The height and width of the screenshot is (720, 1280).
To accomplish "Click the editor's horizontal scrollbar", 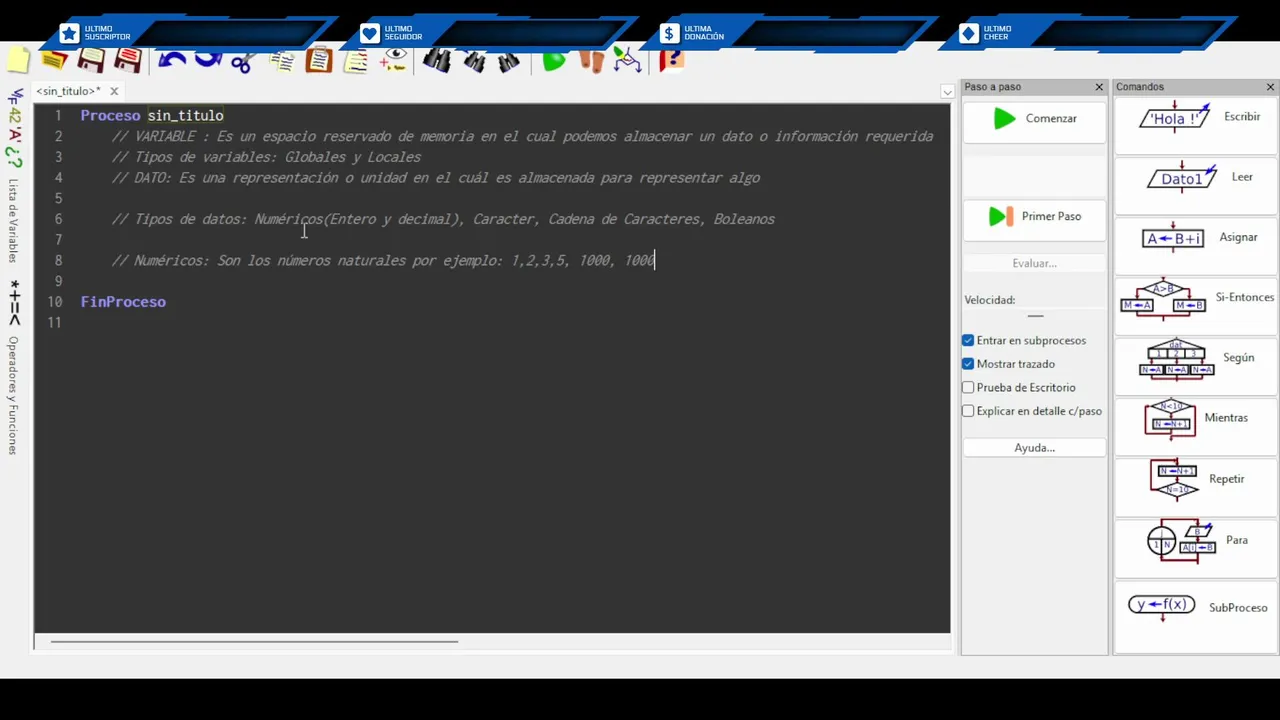I will pos(254,641).
